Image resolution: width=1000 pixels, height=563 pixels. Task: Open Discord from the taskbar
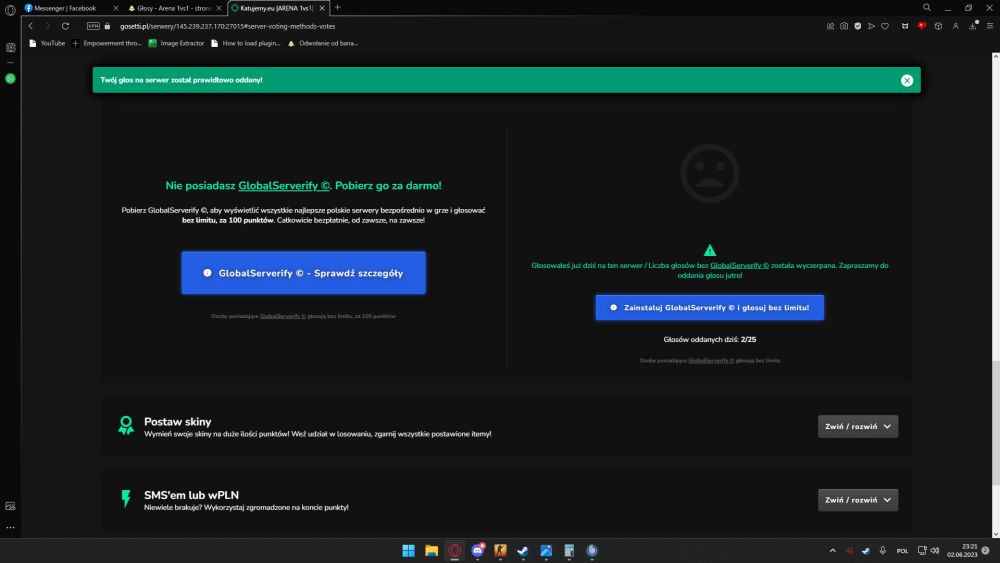click(478, 550)
